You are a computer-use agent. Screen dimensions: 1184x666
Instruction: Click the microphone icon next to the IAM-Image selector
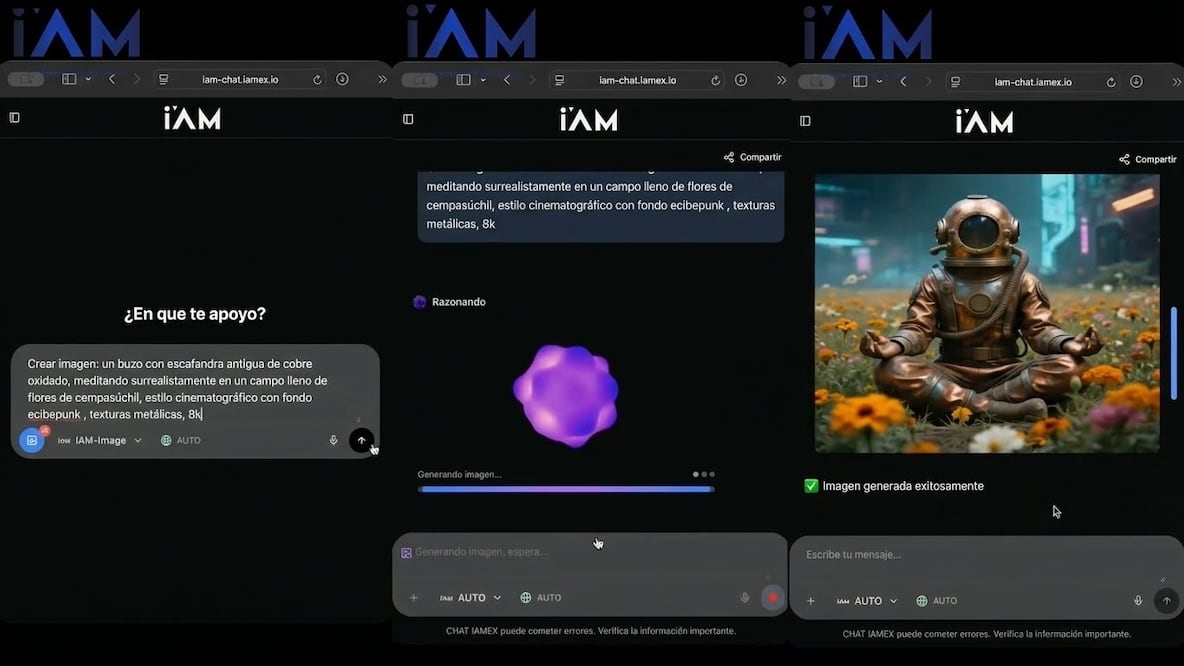(x=333, y=440)
